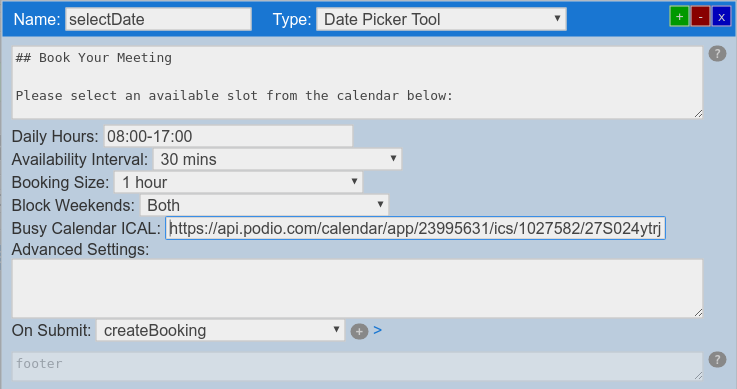Follow the blue arrow link after On Submit
This screenshot has height=389, width=737.
tap(377, 330)
